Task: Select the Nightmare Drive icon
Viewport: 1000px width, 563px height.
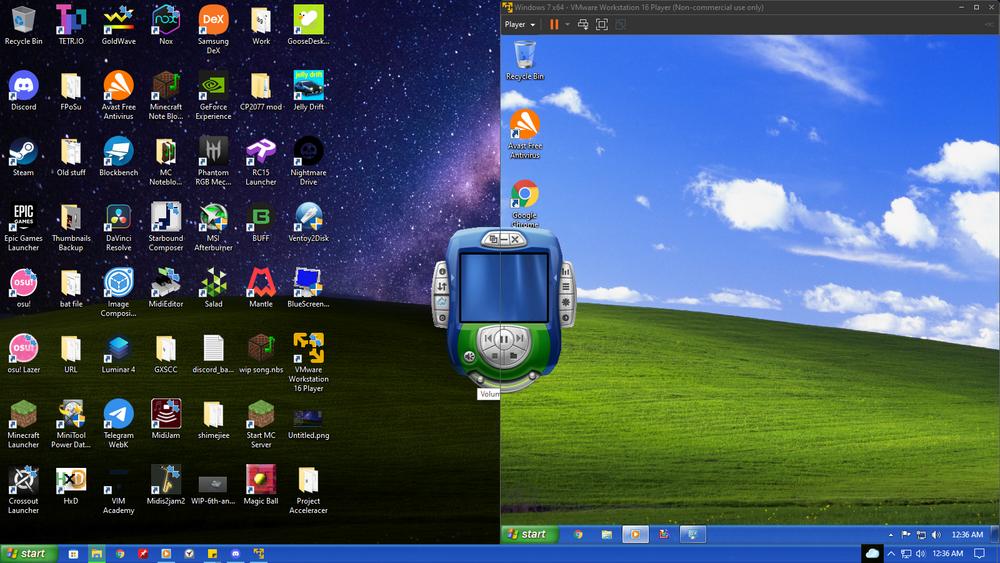Action: [x=309, y=161]
